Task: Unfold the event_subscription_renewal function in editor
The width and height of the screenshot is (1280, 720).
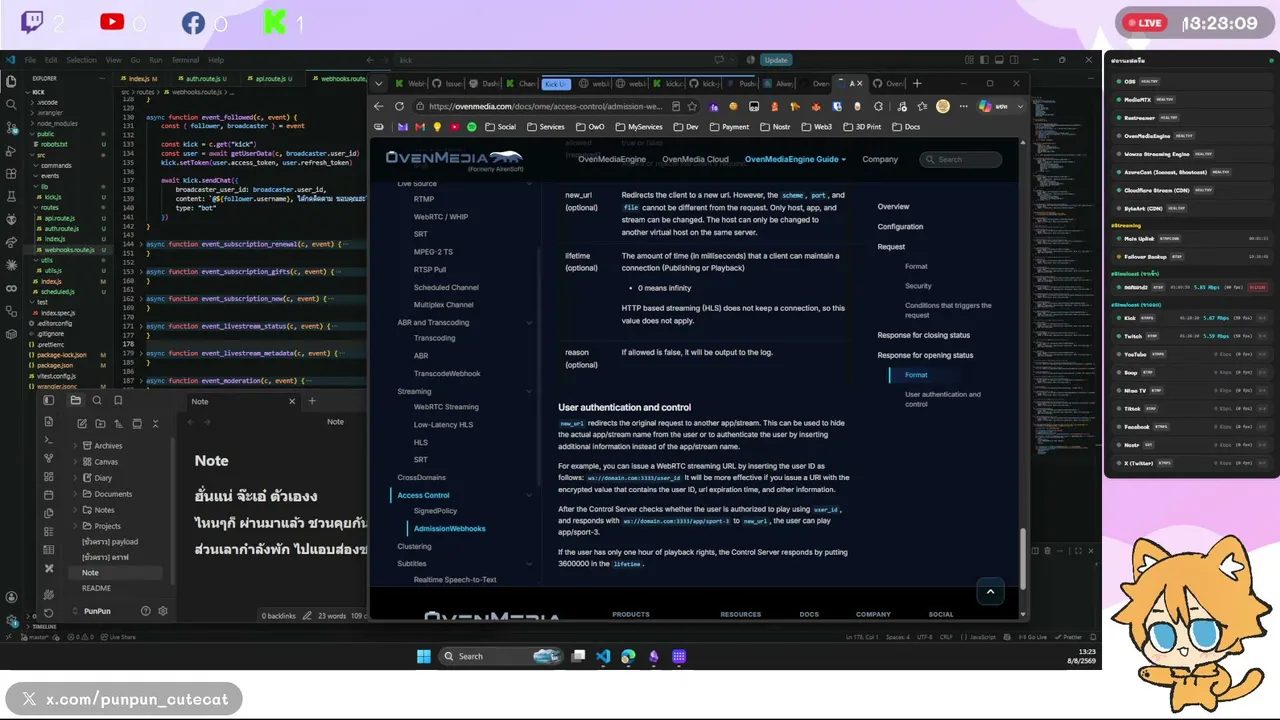Action: 139,244
